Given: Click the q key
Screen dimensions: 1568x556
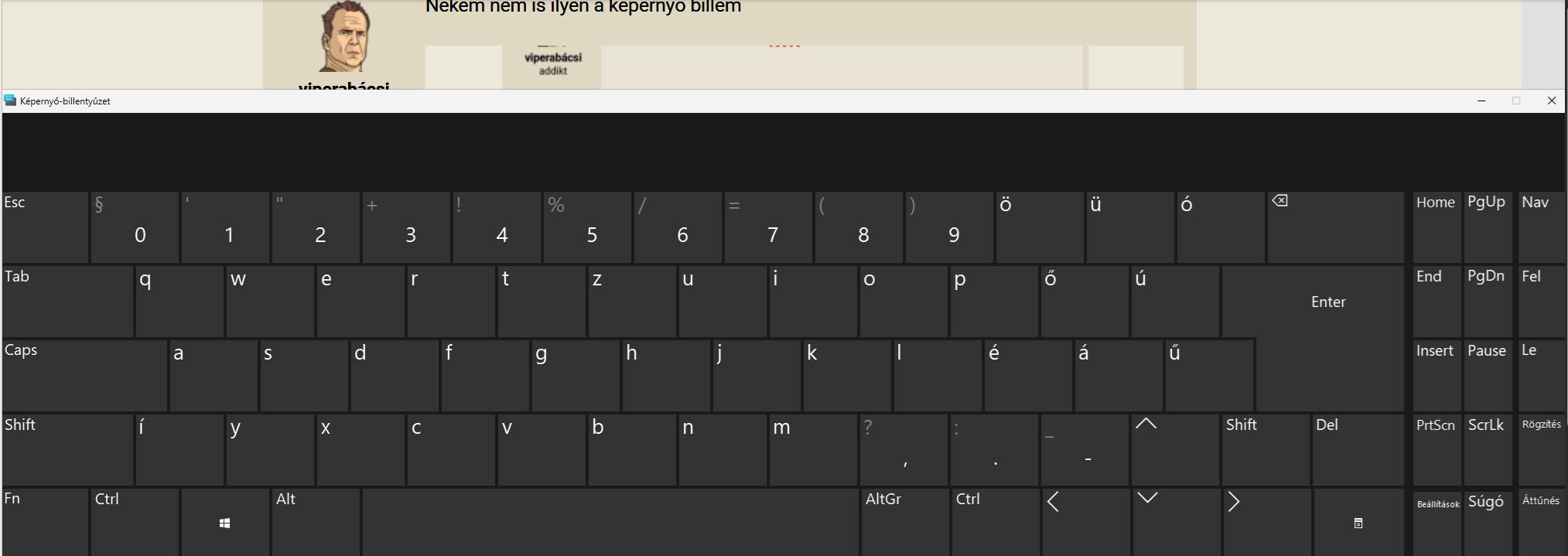Looking at the screenshot, I should 179,302.
